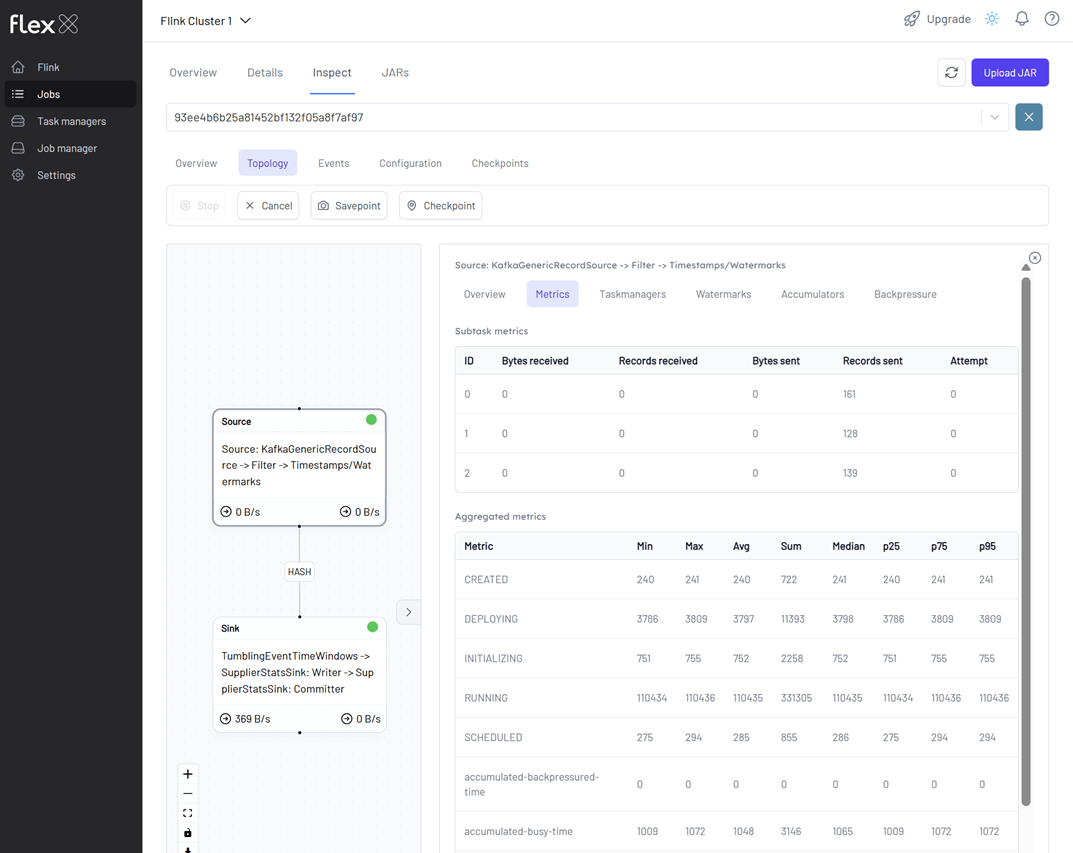Select the Inspect tab
Screen dimensions: 1073x853
[x=332, y=73]
